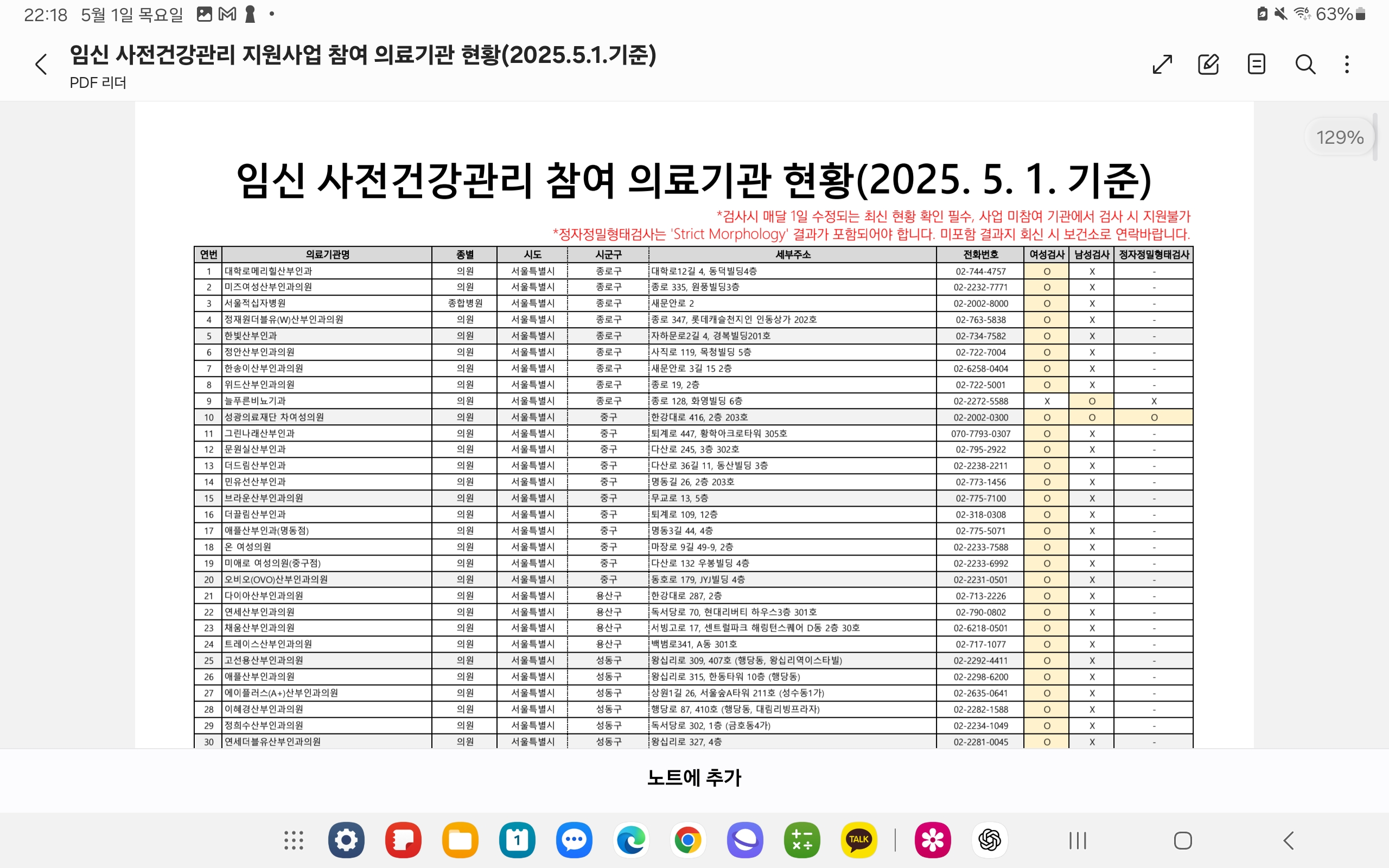Screen dimensions: 1389x868
Task: Open ChatGPT app in taskbar
Action: pyautogui.click(x=990, y=840)
